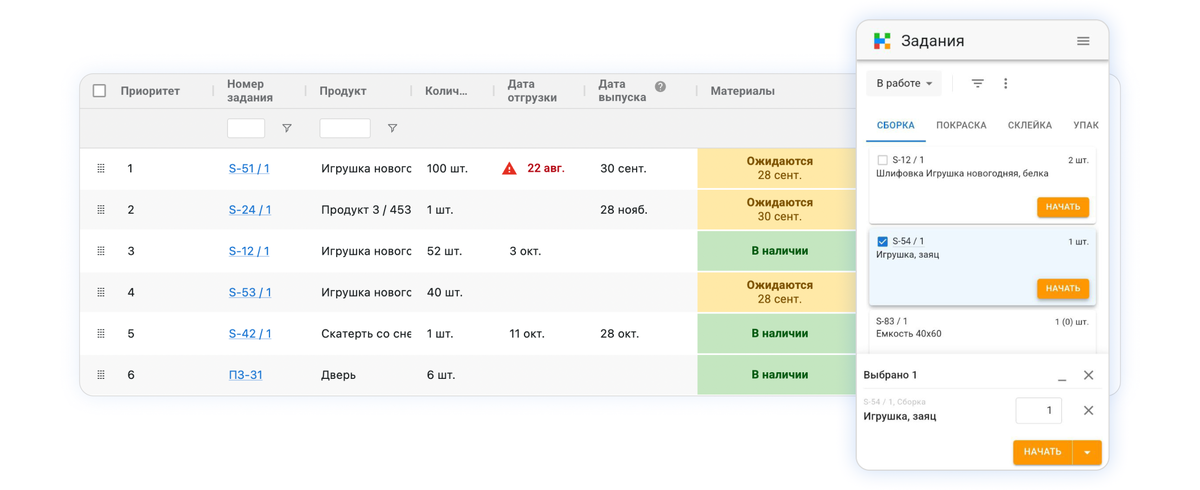The image size is (1200, 490).
Task: Grab the drag handle of priority row 2
Action: click(101, 210)
